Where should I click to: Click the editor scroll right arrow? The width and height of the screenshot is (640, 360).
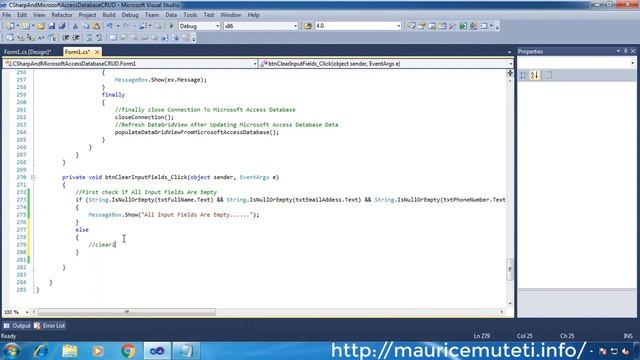(502, 312)
